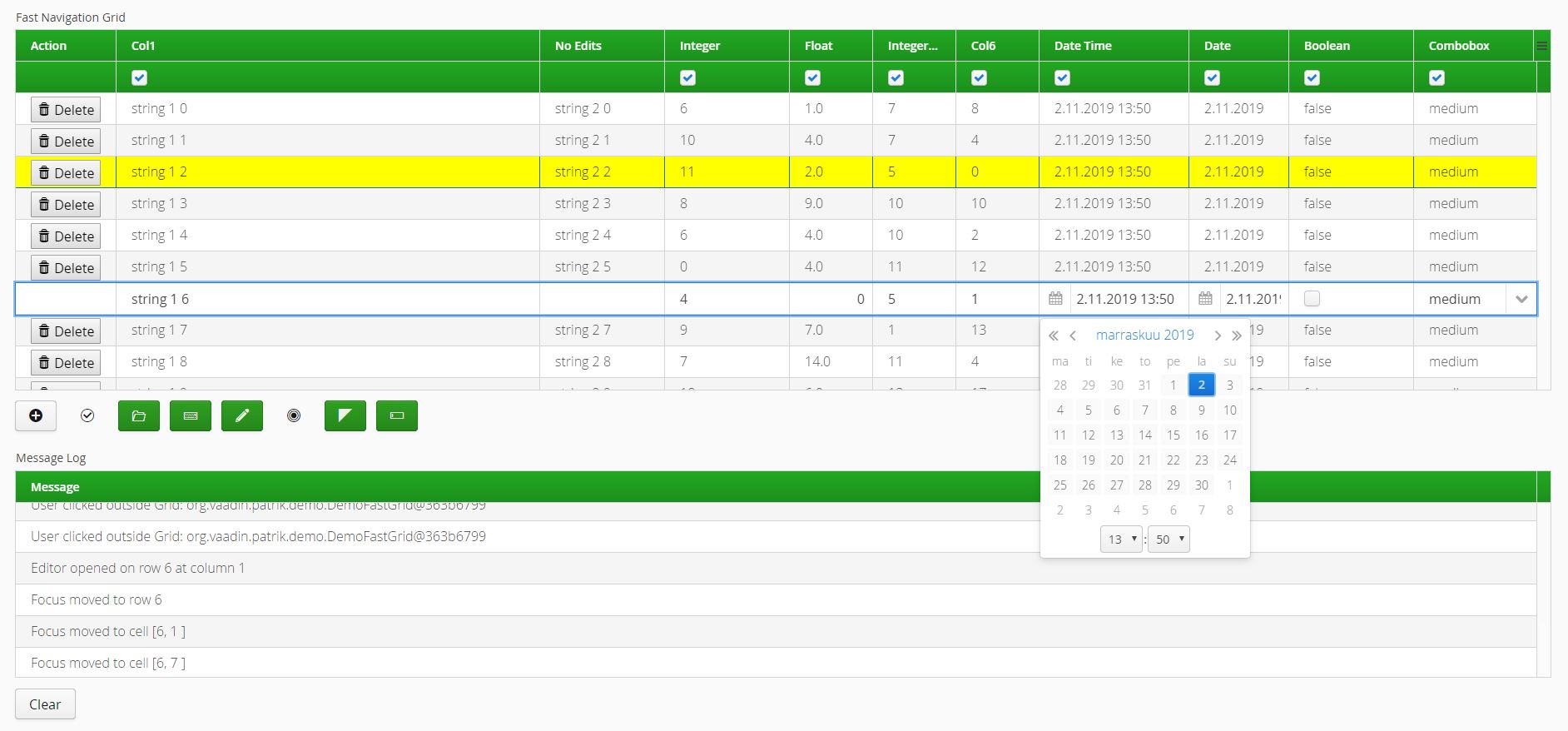Delete row string 1 3
1568x731 pixels.
(66, 204)
